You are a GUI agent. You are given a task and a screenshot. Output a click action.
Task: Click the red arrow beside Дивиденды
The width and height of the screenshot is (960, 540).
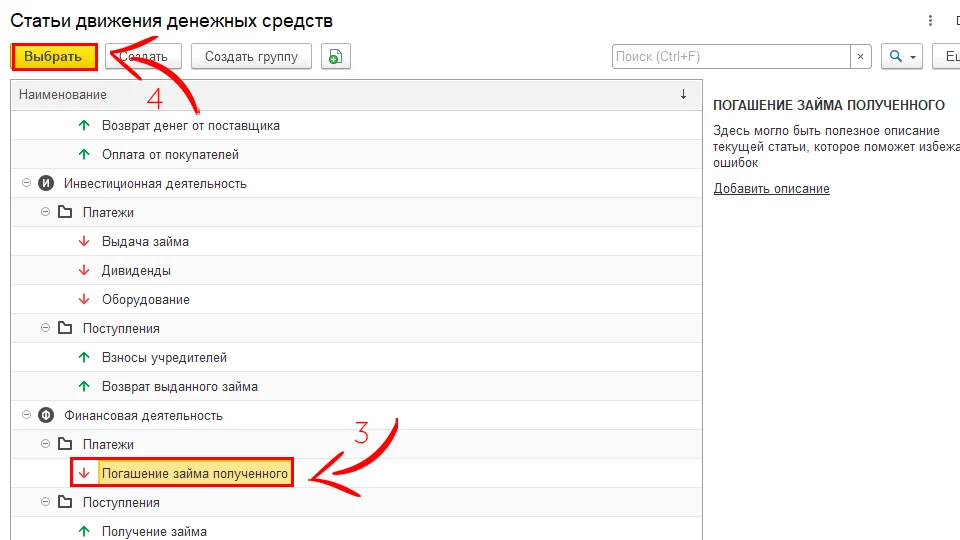[x=84, y=271]
